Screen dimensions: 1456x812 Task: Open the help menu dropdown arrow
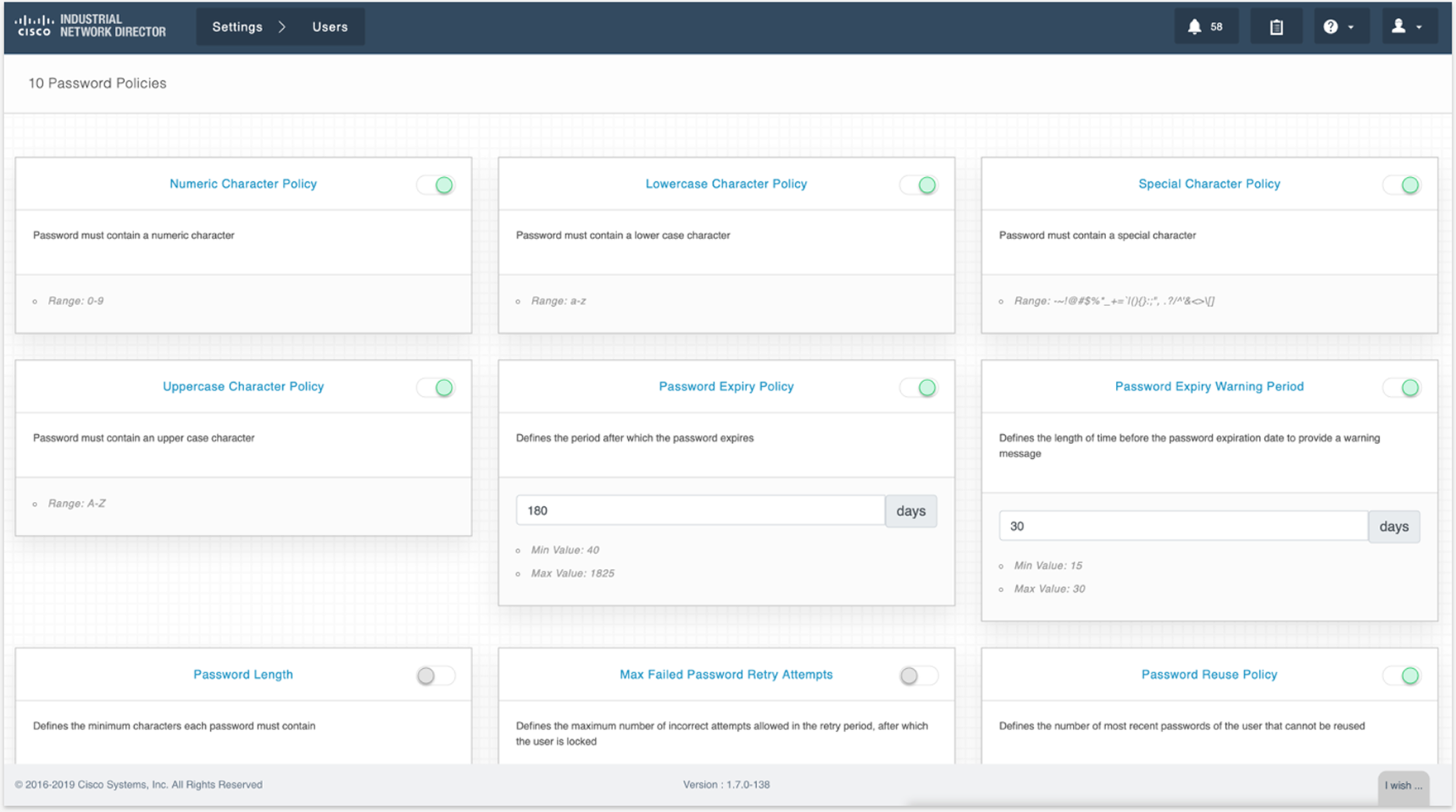coord(1351,27)
